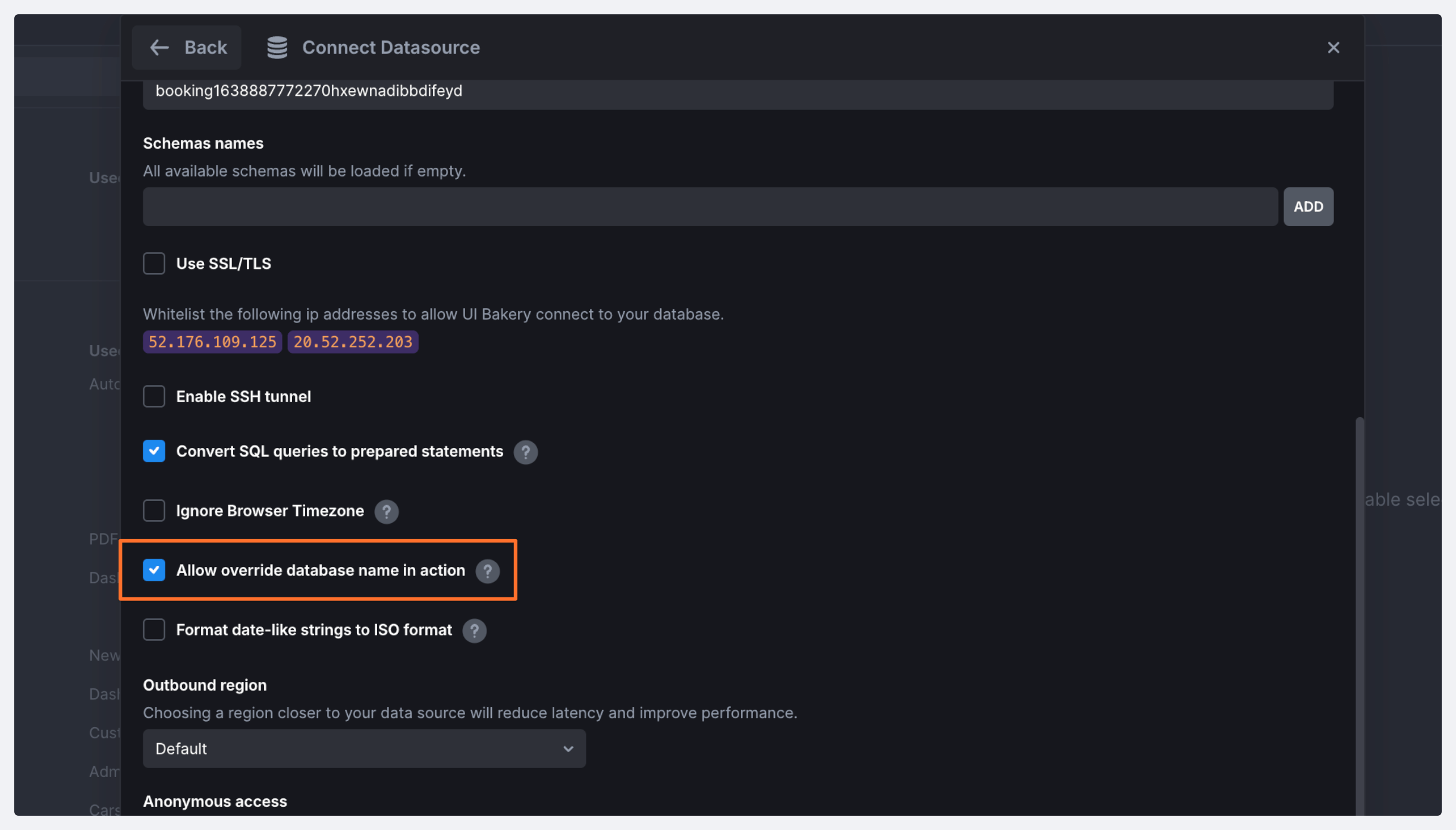Show help for ISO date format

click(474, 631)
